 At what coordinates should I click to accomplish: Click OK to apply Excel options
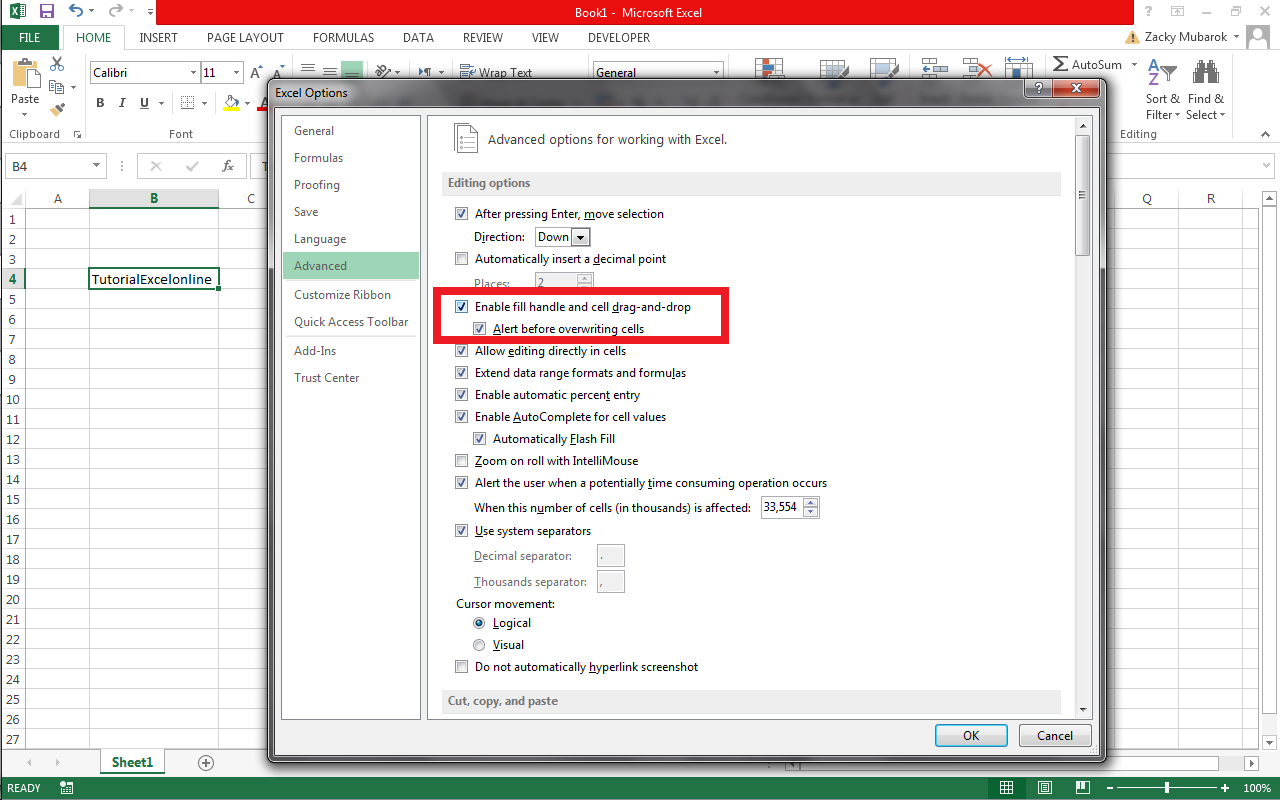coord(970,735)
